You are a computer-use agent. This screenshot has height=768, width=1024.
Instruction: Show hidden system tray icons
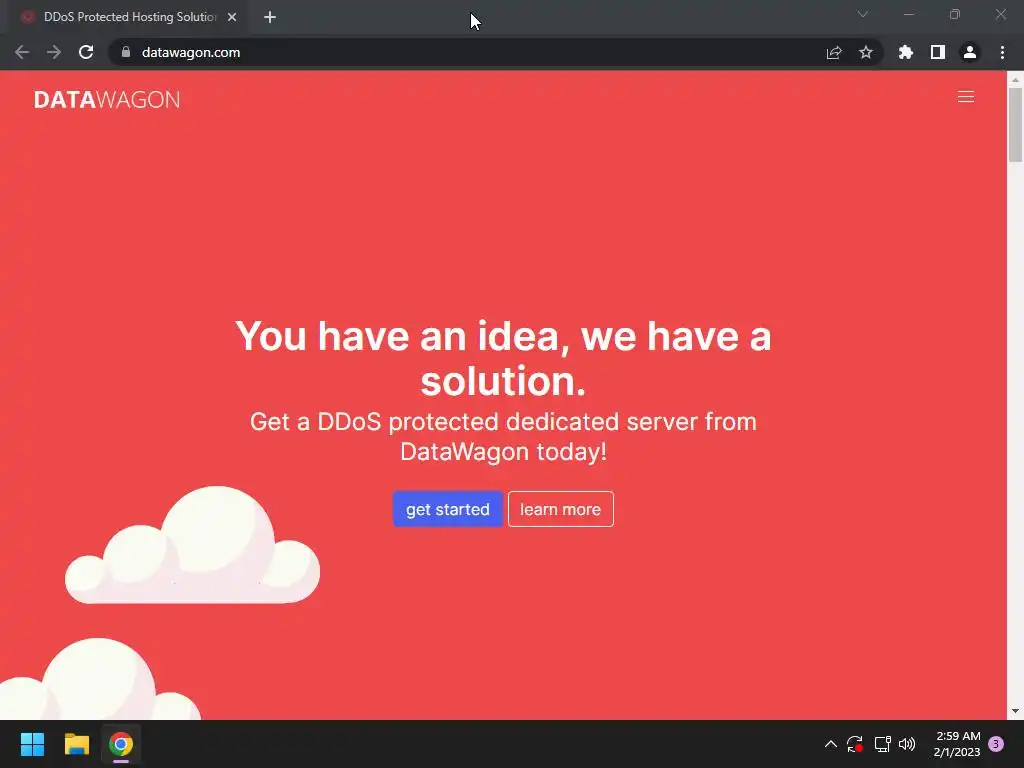pos(831,744)
